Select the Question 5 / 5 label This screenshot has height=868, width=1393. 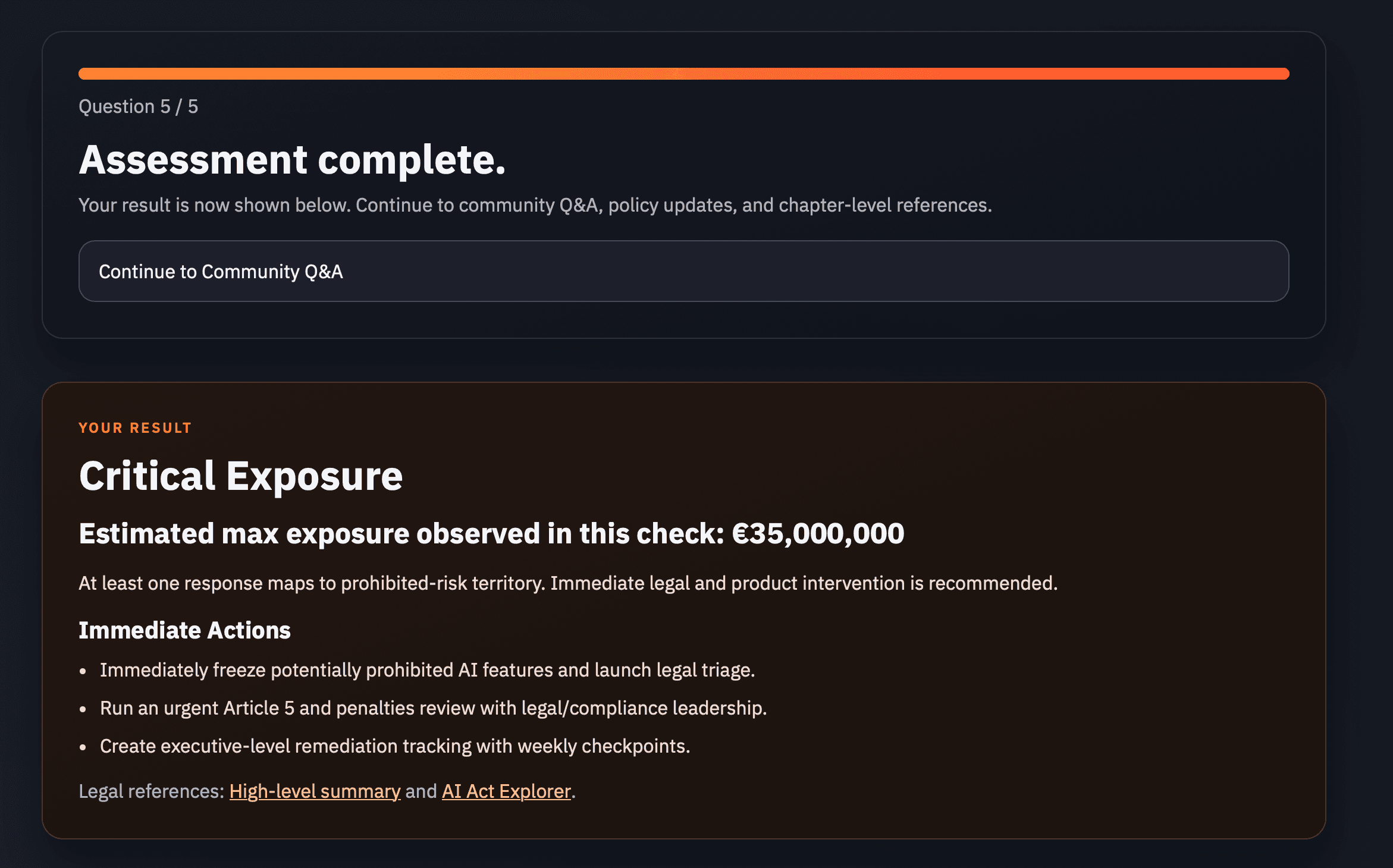138,106
